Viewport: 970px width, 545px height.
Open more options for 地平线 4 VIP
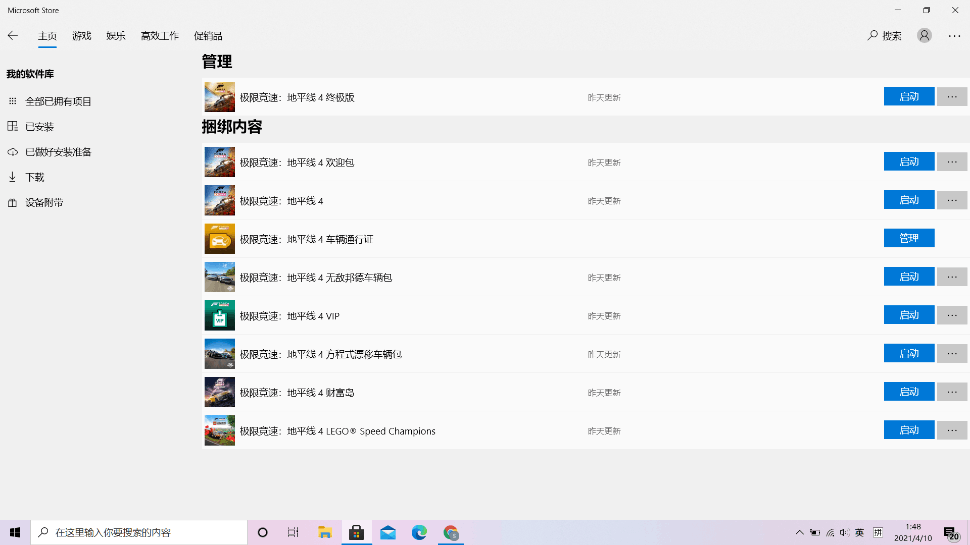pos(952,315)
